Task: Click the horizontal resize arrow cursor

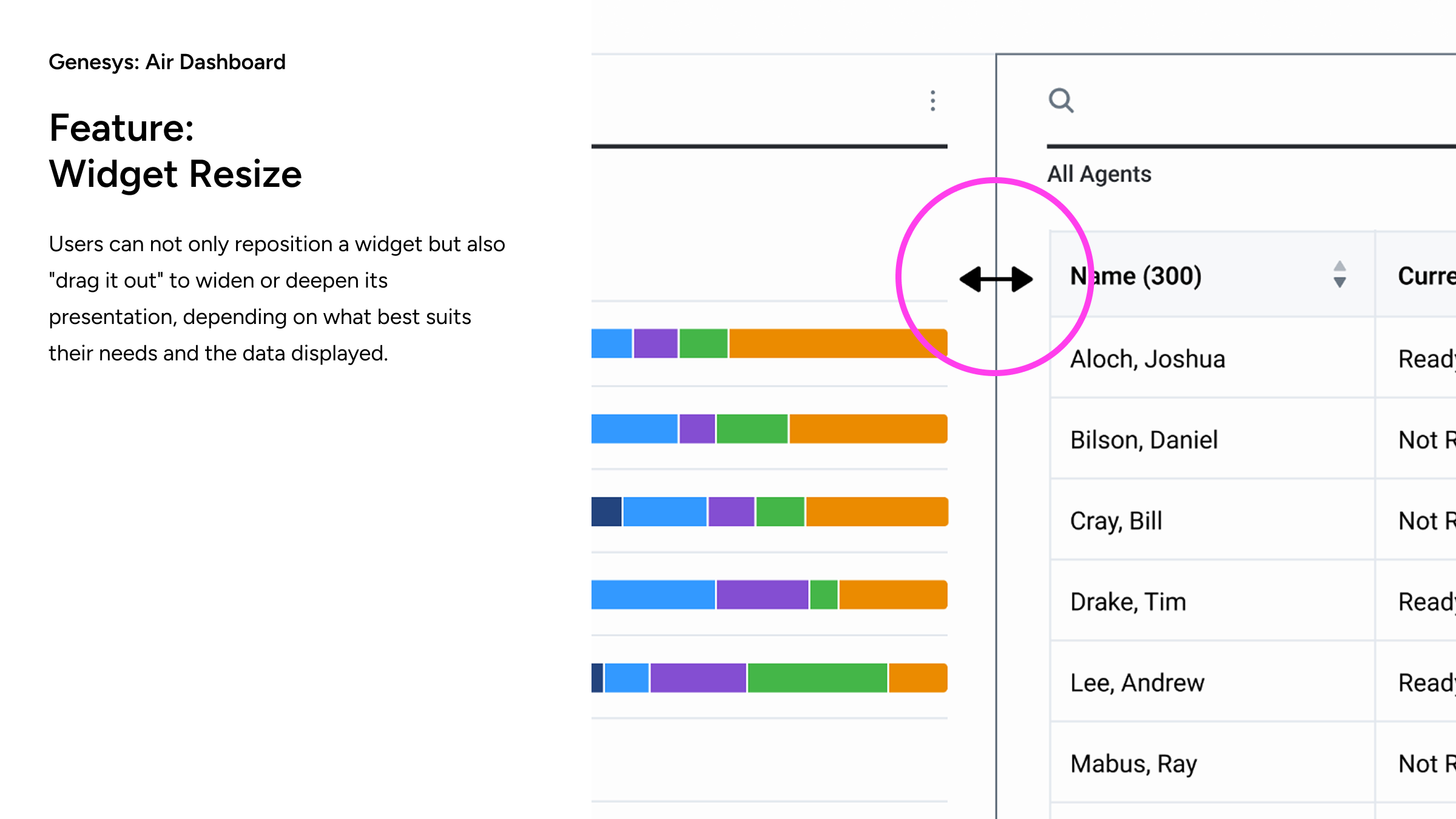Action: click(996, 279)
